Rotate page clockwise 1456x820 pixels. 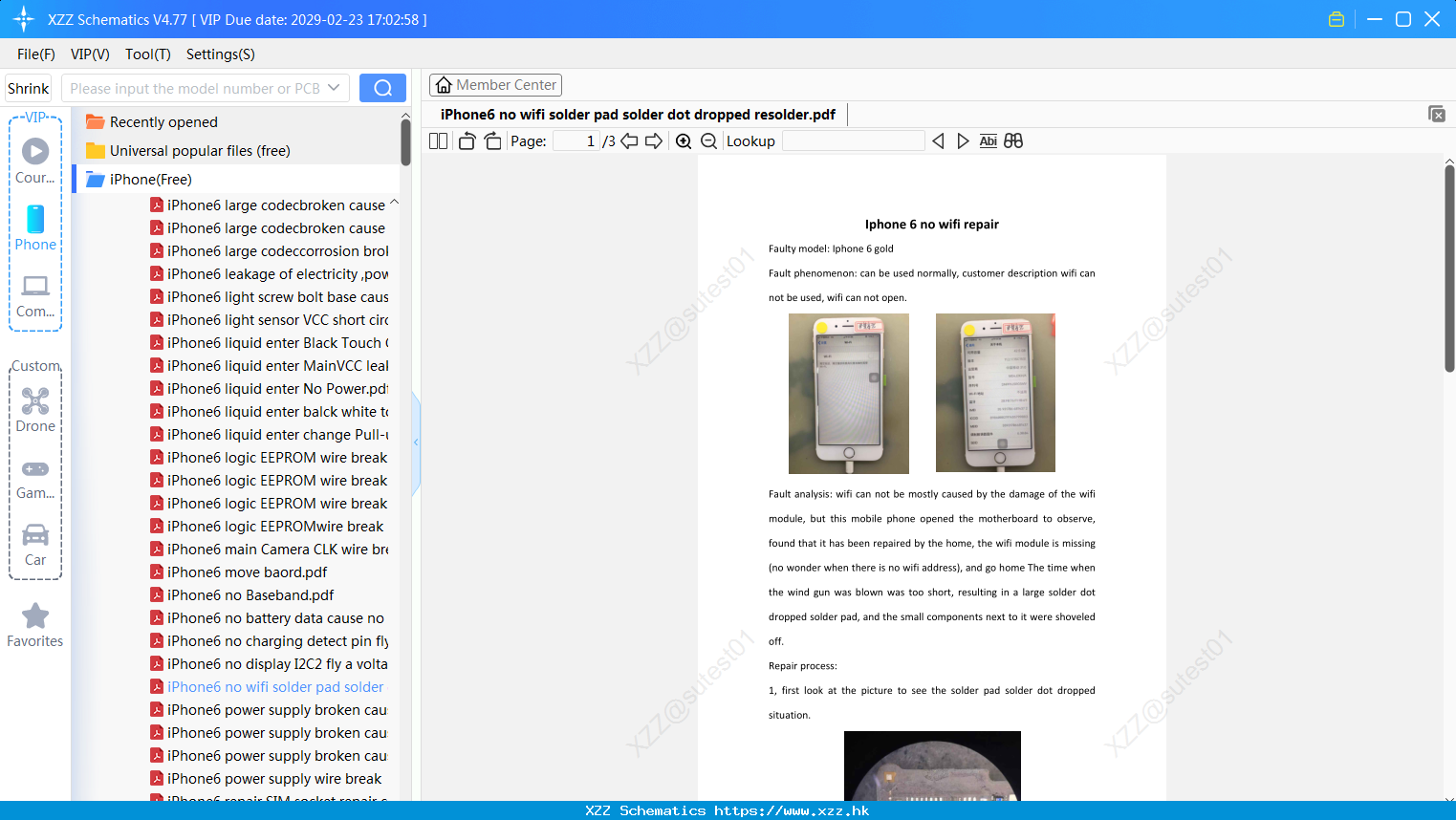pos(492,141)
